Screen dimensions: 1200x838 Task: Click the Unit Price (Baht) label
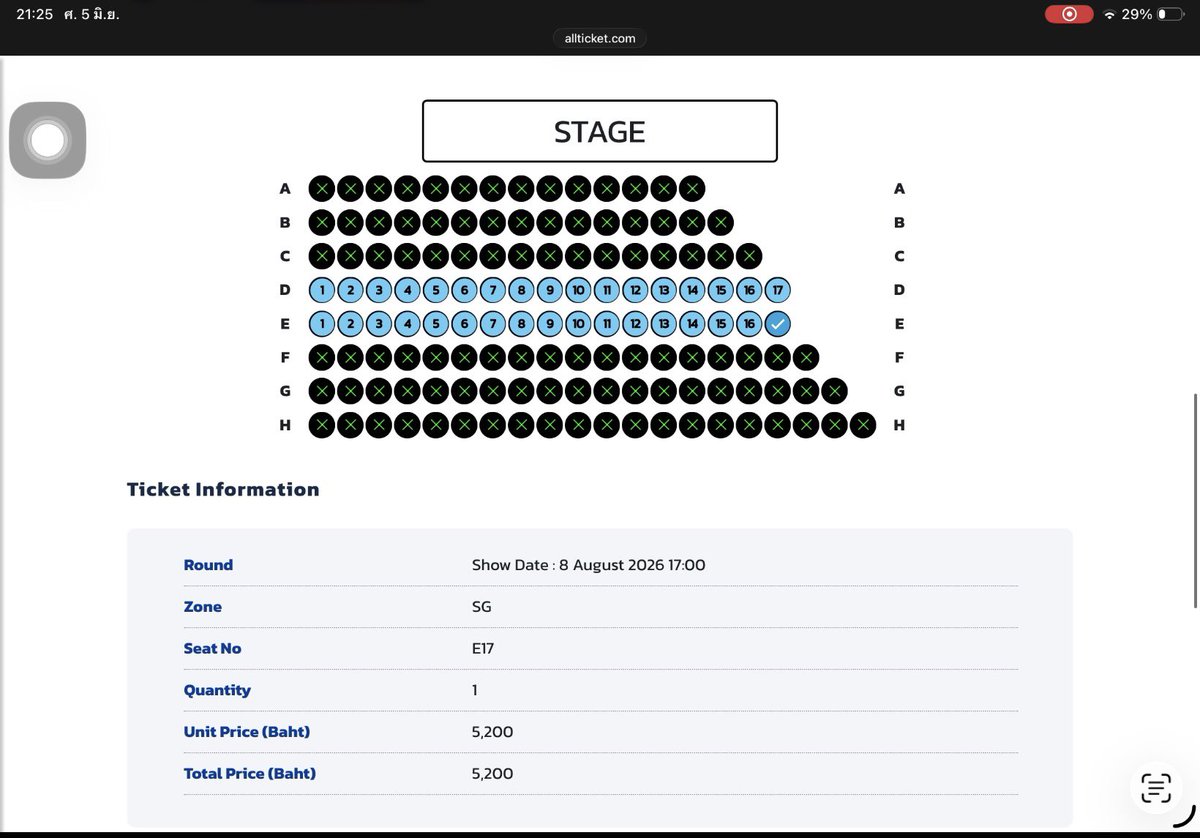pos(247,732)
